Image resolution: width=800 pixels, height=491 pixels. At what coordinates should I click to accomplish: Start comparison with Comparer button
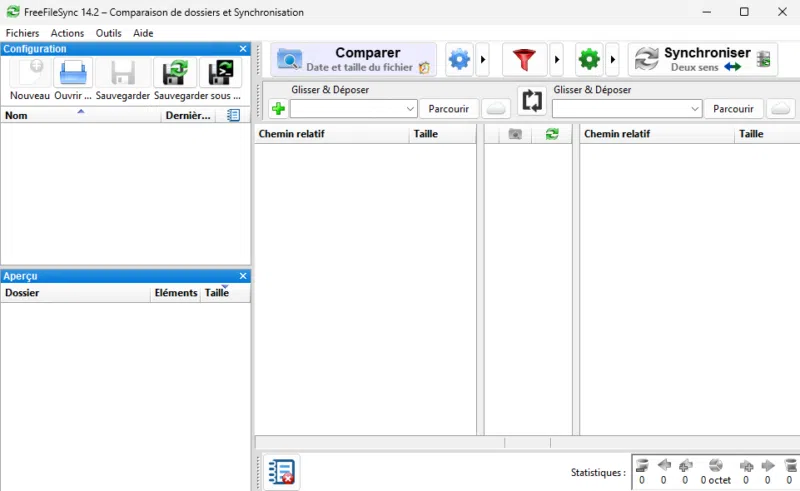pyautogui.click(x=353, y=60)
